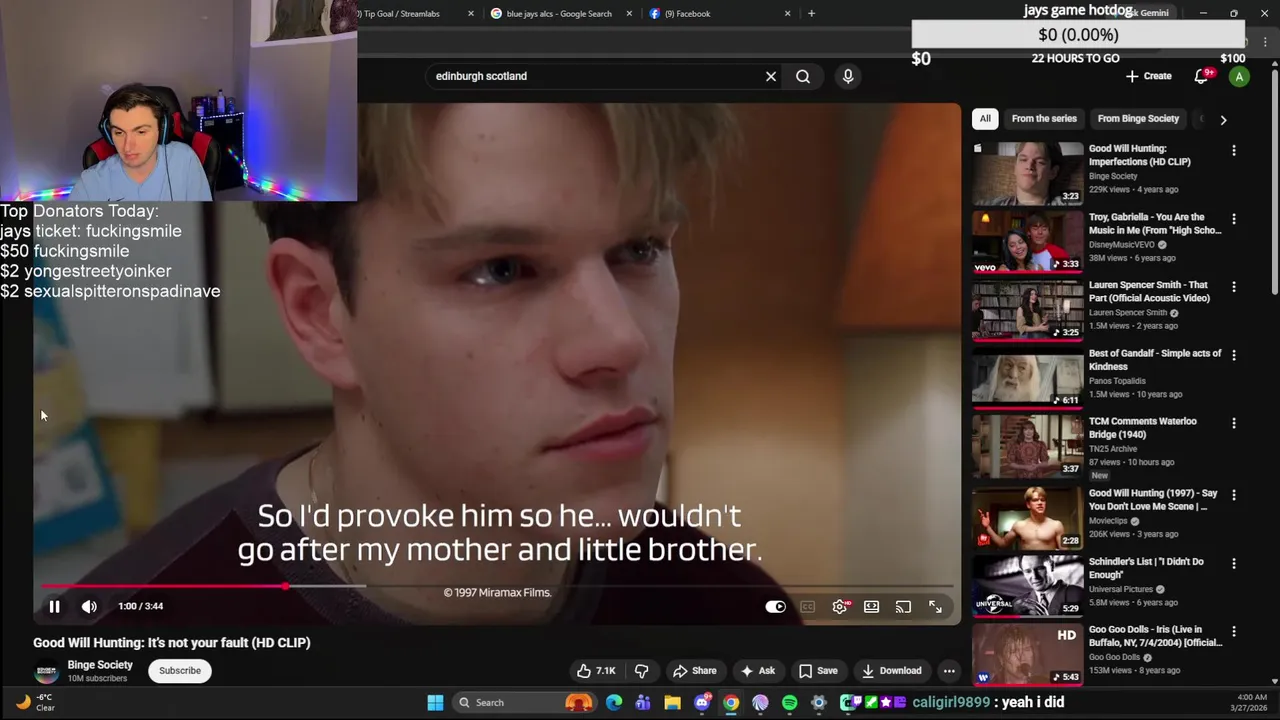Open the Binge Society channel avatar
This screenshot has height=720, width=1280.
pos(46,671)
